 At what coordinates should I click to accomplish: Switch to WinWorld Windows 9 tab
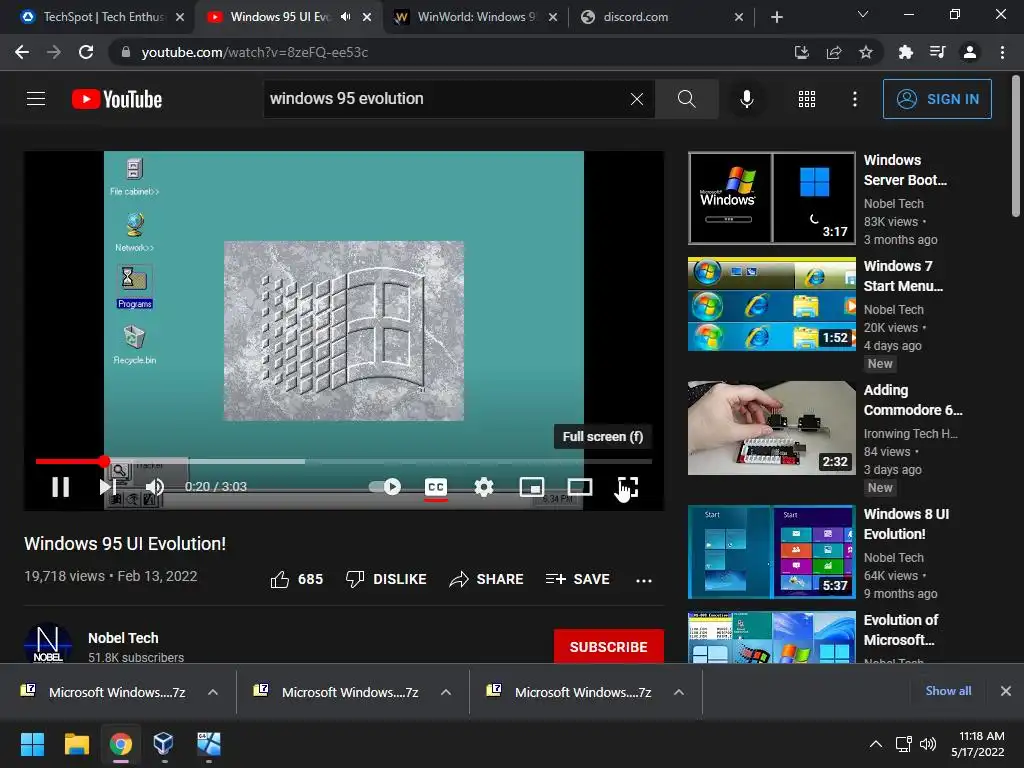[x=475, y=17]
